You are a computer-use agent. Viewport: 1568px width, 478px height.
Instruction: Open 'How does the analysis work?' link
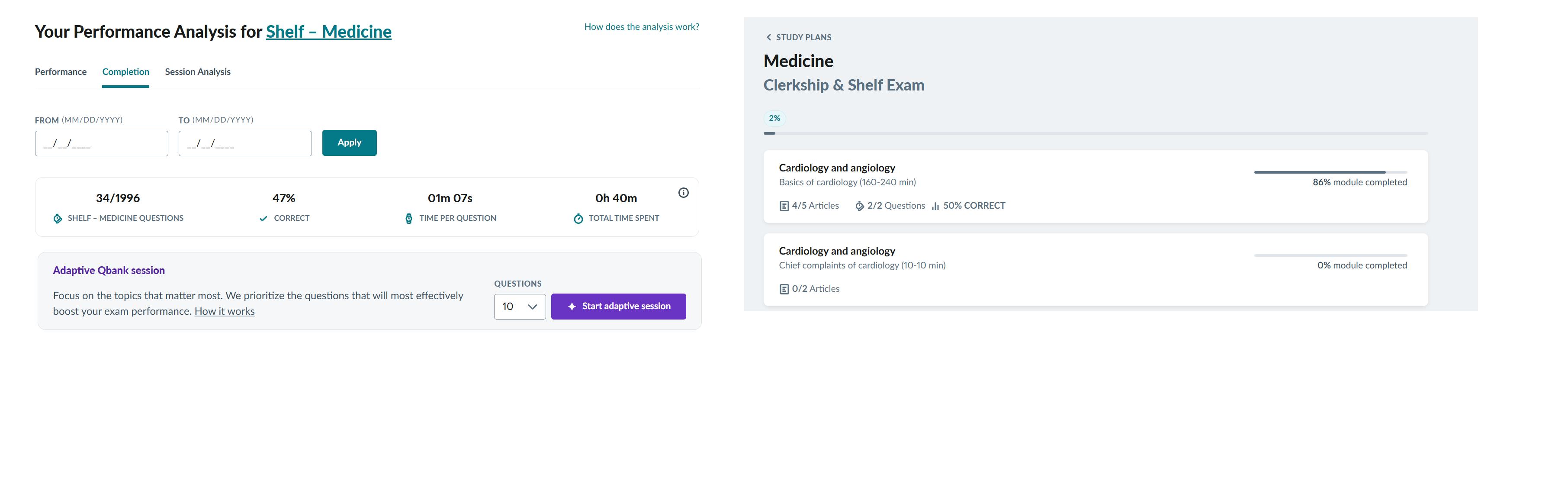click(x=642, y=27)
